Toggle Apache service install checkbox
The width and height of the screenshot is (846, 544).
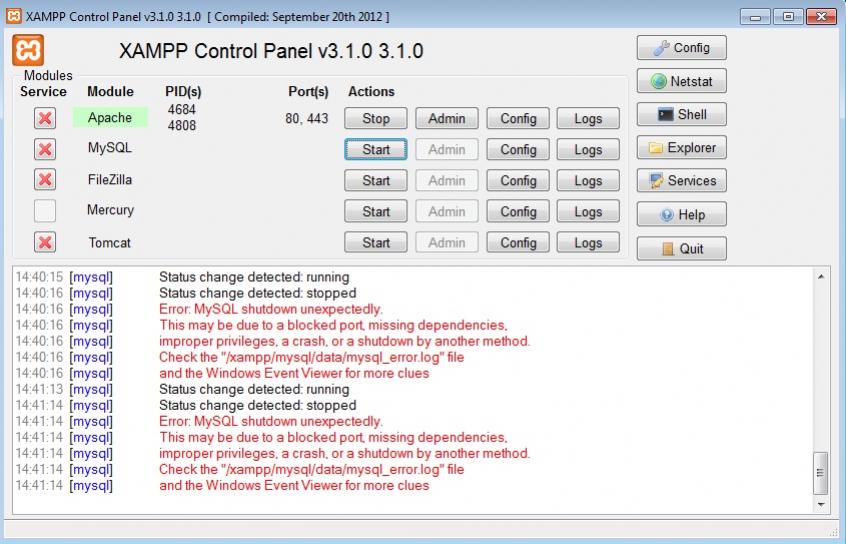(45, 118)
